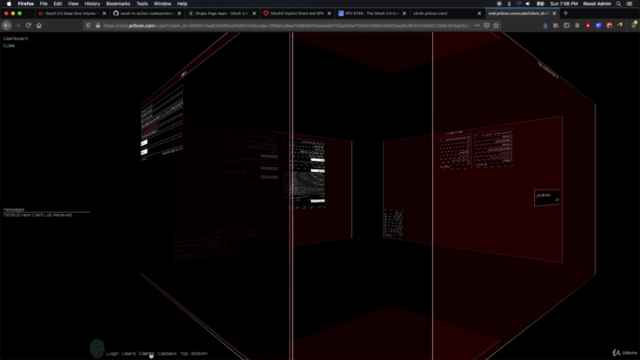This screenshot has height=360, width=640.
Task: Open macOS Spotlight search icon
Action: tap(619, 4)
